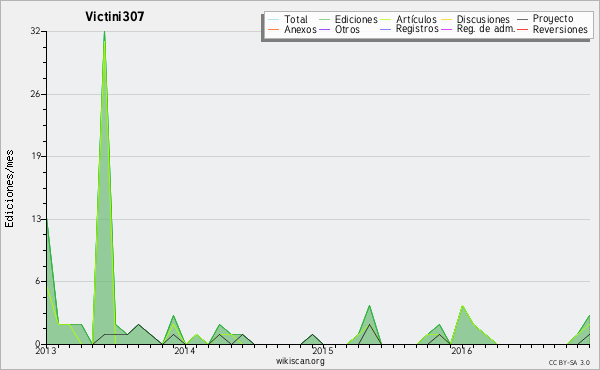Open the wikiscan.org credit text

pos(300,361)
